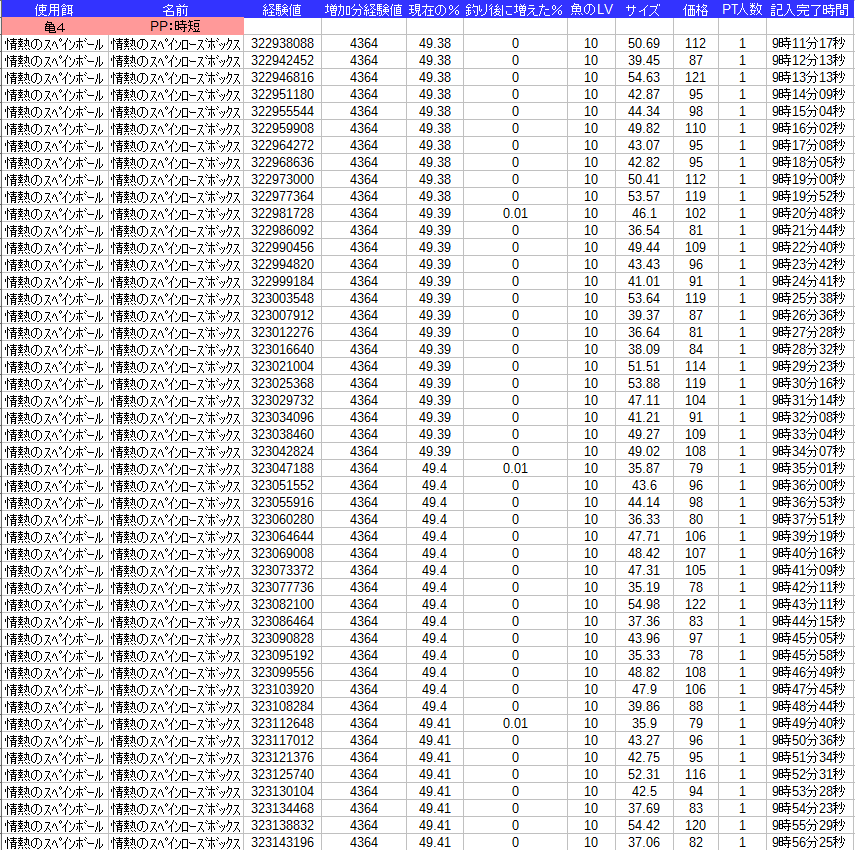
Task: Click the 現在の% column header
Action: pyautogui.click(x=435, y=9)
